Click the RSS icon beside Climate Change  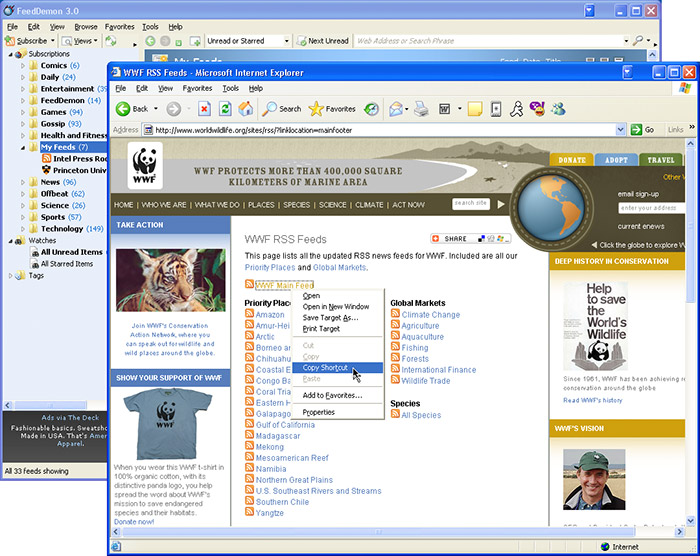(395, 314)
